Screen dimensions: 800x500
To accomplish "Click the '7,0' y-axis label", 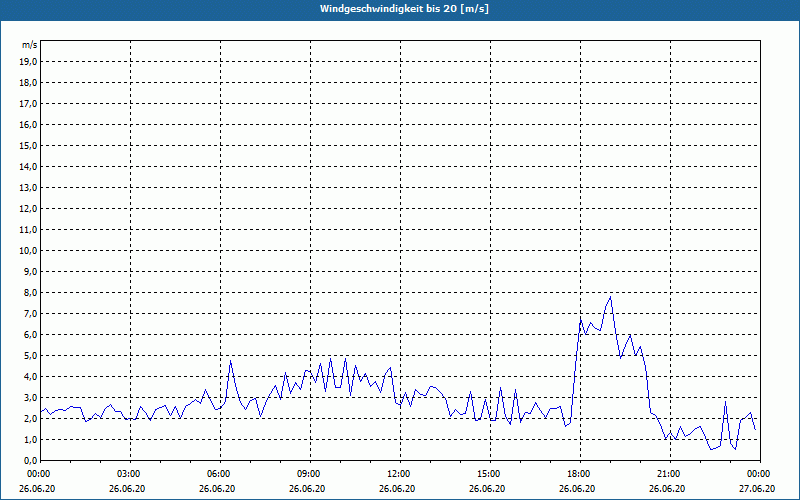I will 30,313.
